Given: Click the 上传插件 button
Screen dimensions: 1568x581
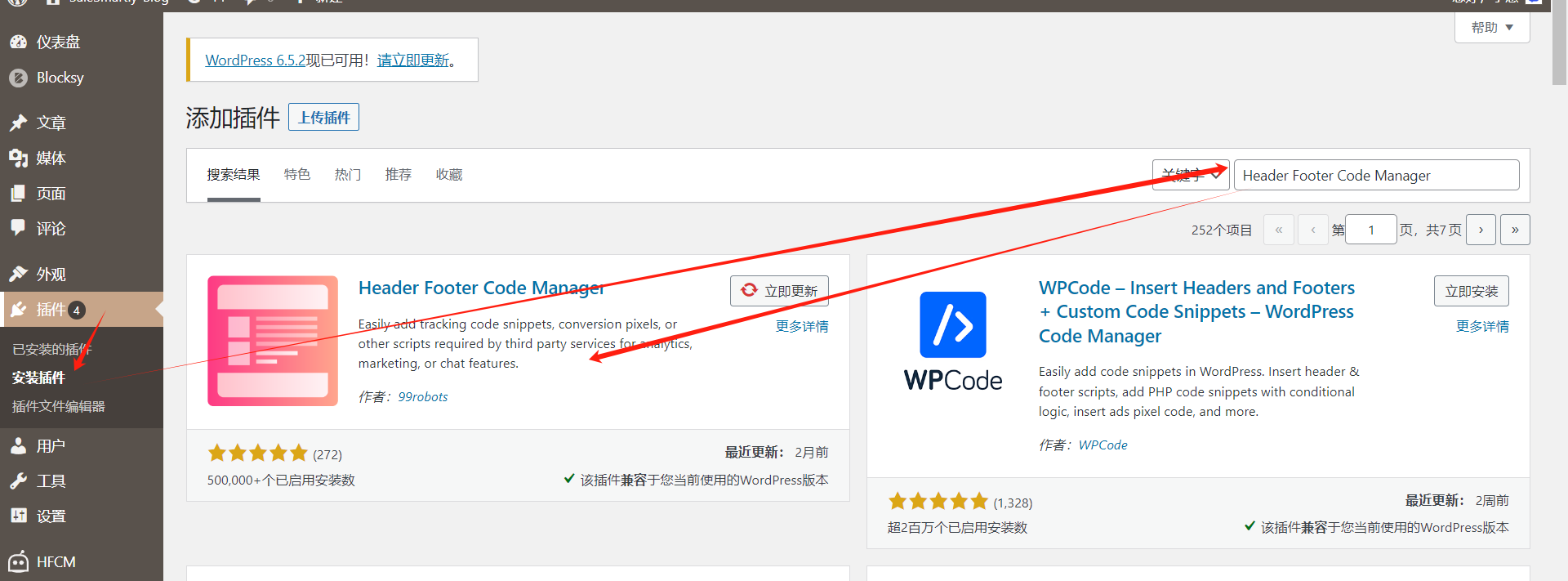Looking at the screenshot, I should [323, 117].
